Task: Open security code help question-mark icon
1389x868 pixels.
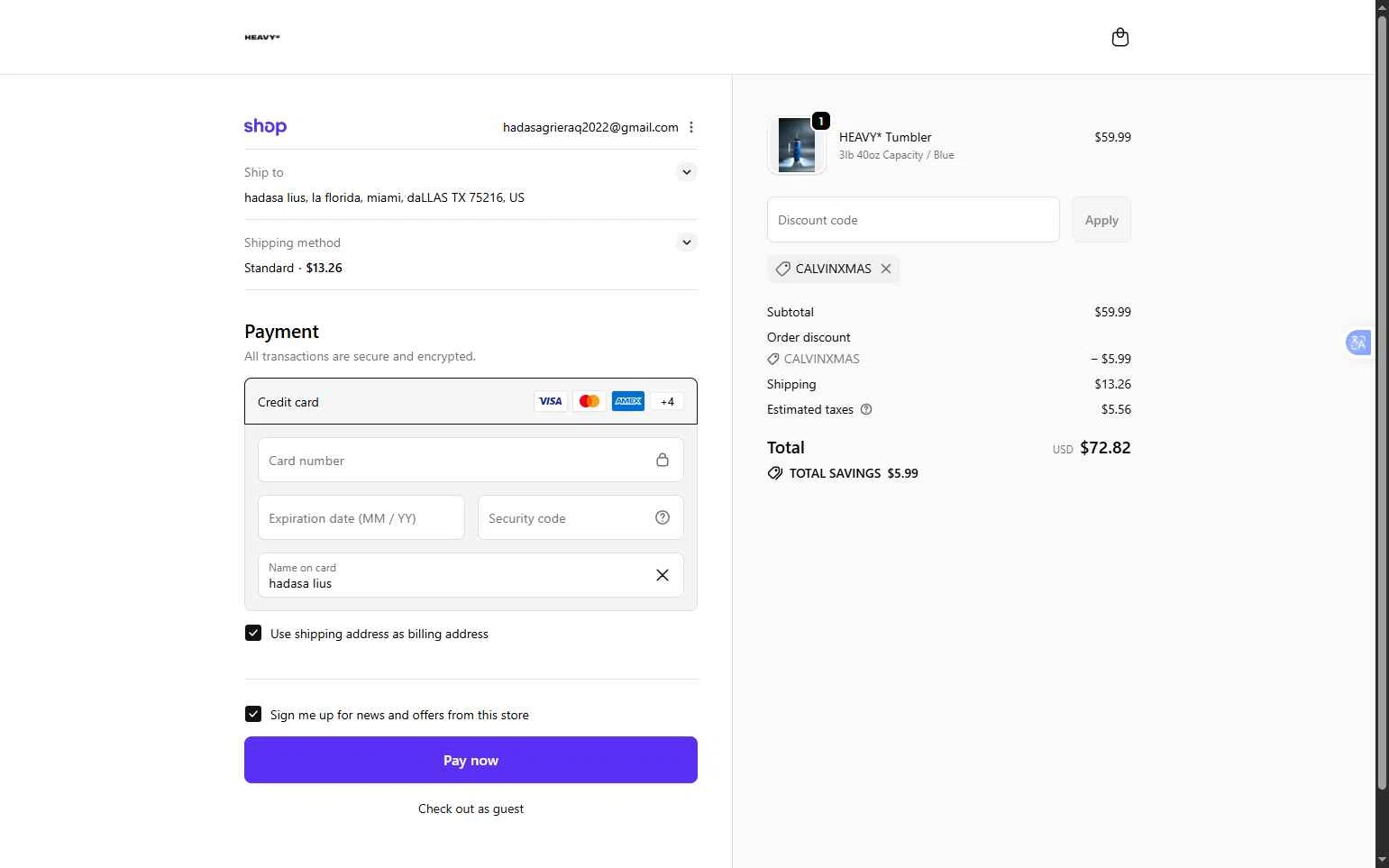Action: (663, 517)
